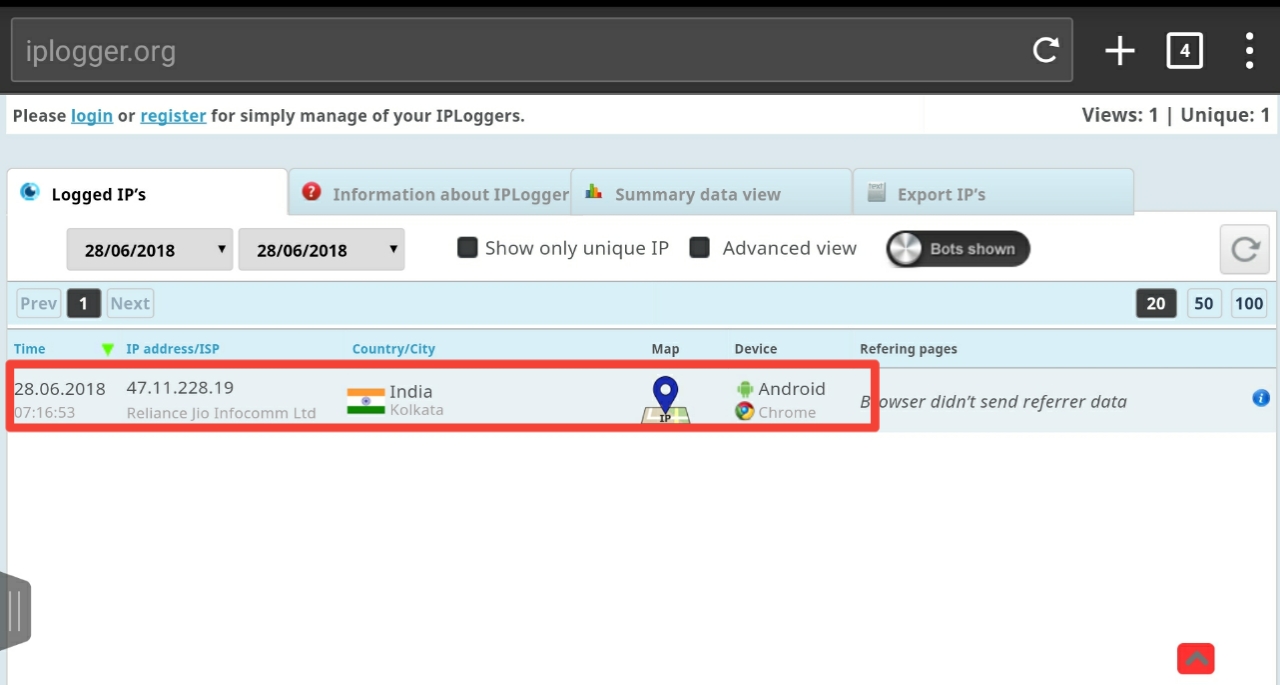This screenshot has width=1280, height=685.
Task: Tap the side panel handle
Action: (15, 610)
